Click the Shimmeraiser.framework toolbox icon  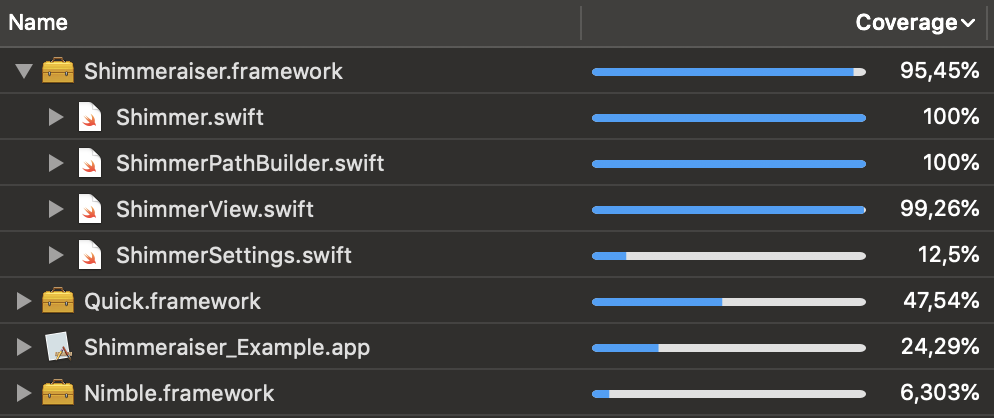click(x=59, y=72)
